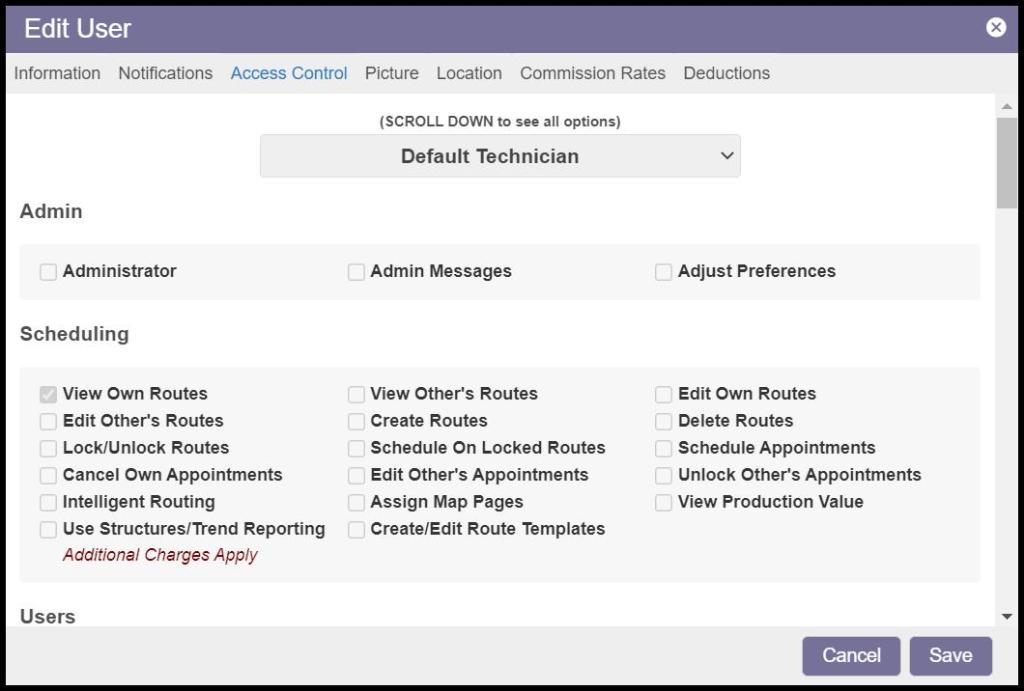This screenshot has height=691, width=1024.
Task: Tick the Adjust Preferences checkbox
Action: [x=663, y=272]
